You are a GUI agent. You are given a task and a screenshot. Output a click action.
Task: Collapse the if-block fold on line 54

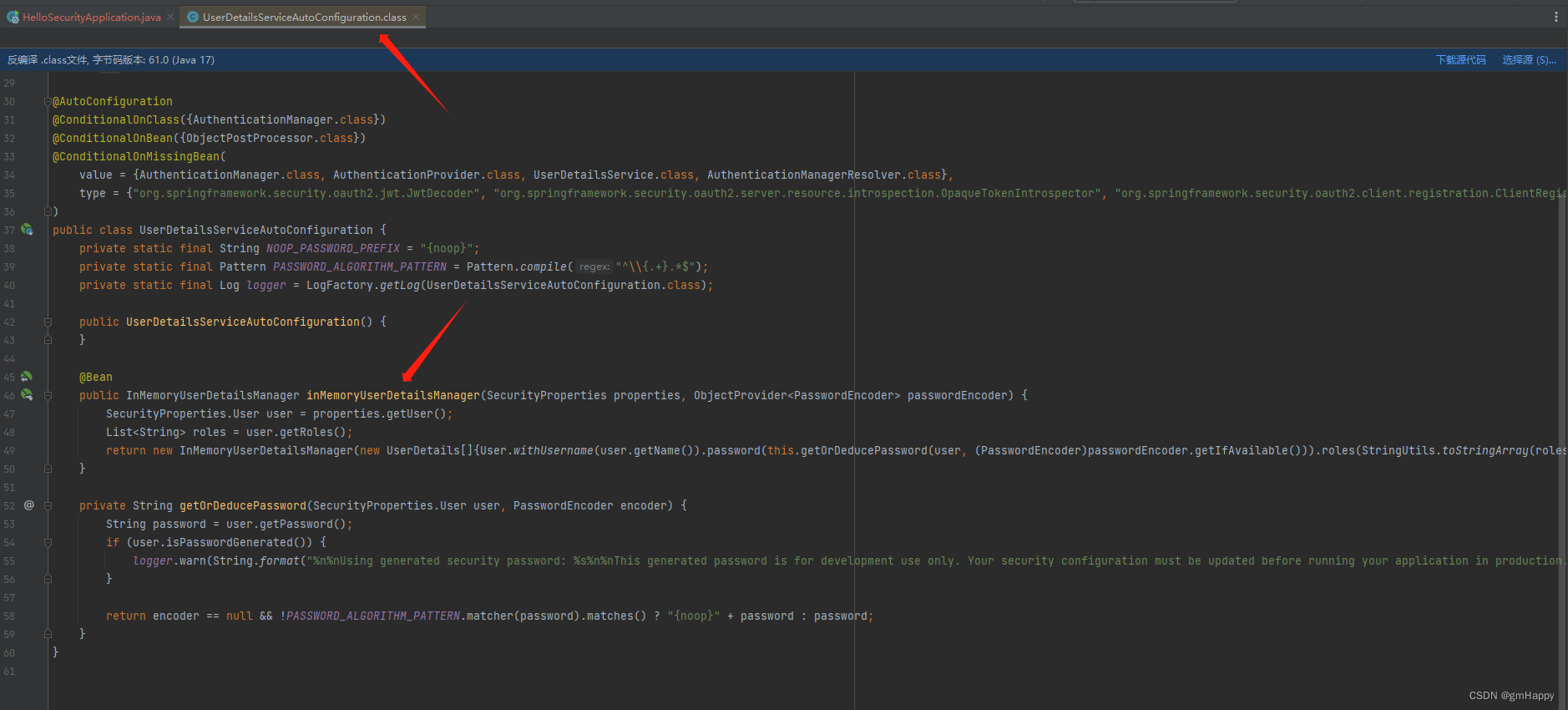coord(48,542)
